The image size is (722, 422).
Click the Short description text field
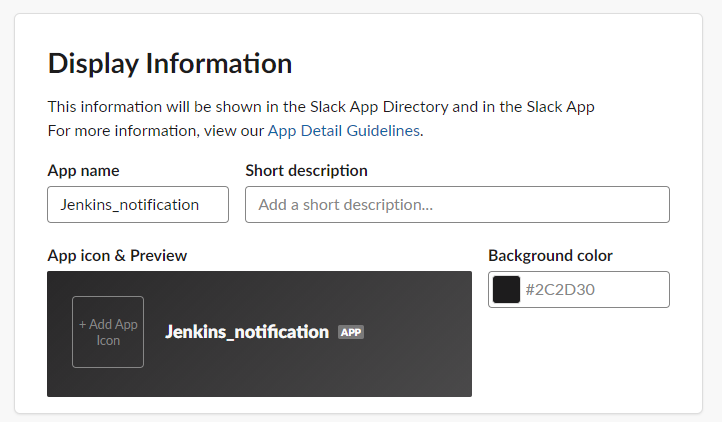tap(457, 205)
